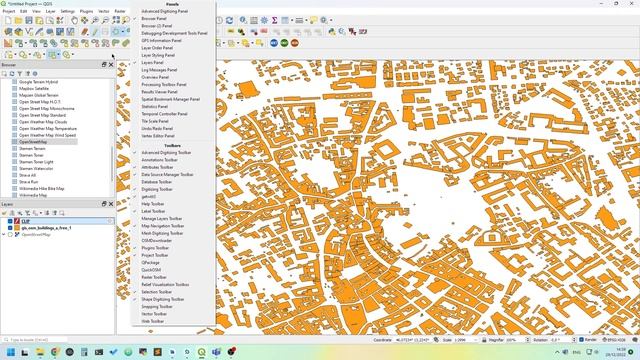Float the Browser panel using undock button
Viewport: 640px width, 360px height.
[104, 65]
